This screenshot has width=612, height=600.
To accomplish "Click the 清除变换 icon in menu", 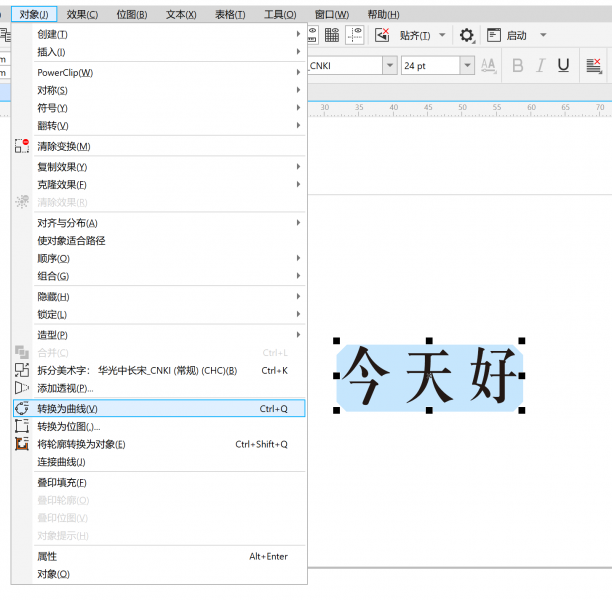I will [x=22, y=146].
